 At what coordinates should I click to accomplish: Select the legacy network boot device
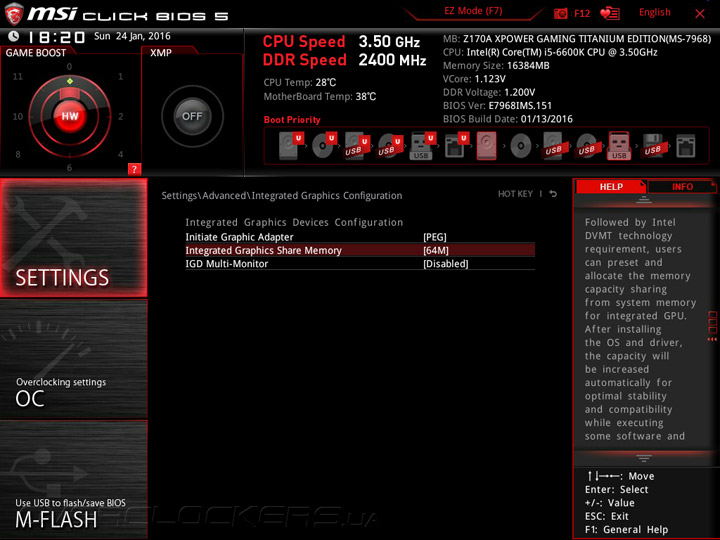686,146
